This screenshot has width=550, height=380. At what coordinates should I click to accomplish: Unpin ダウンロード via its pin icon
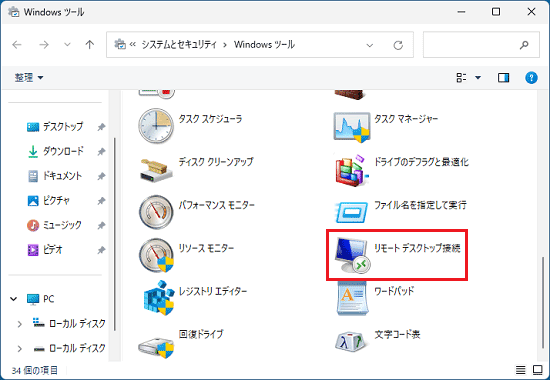point(101,152)
